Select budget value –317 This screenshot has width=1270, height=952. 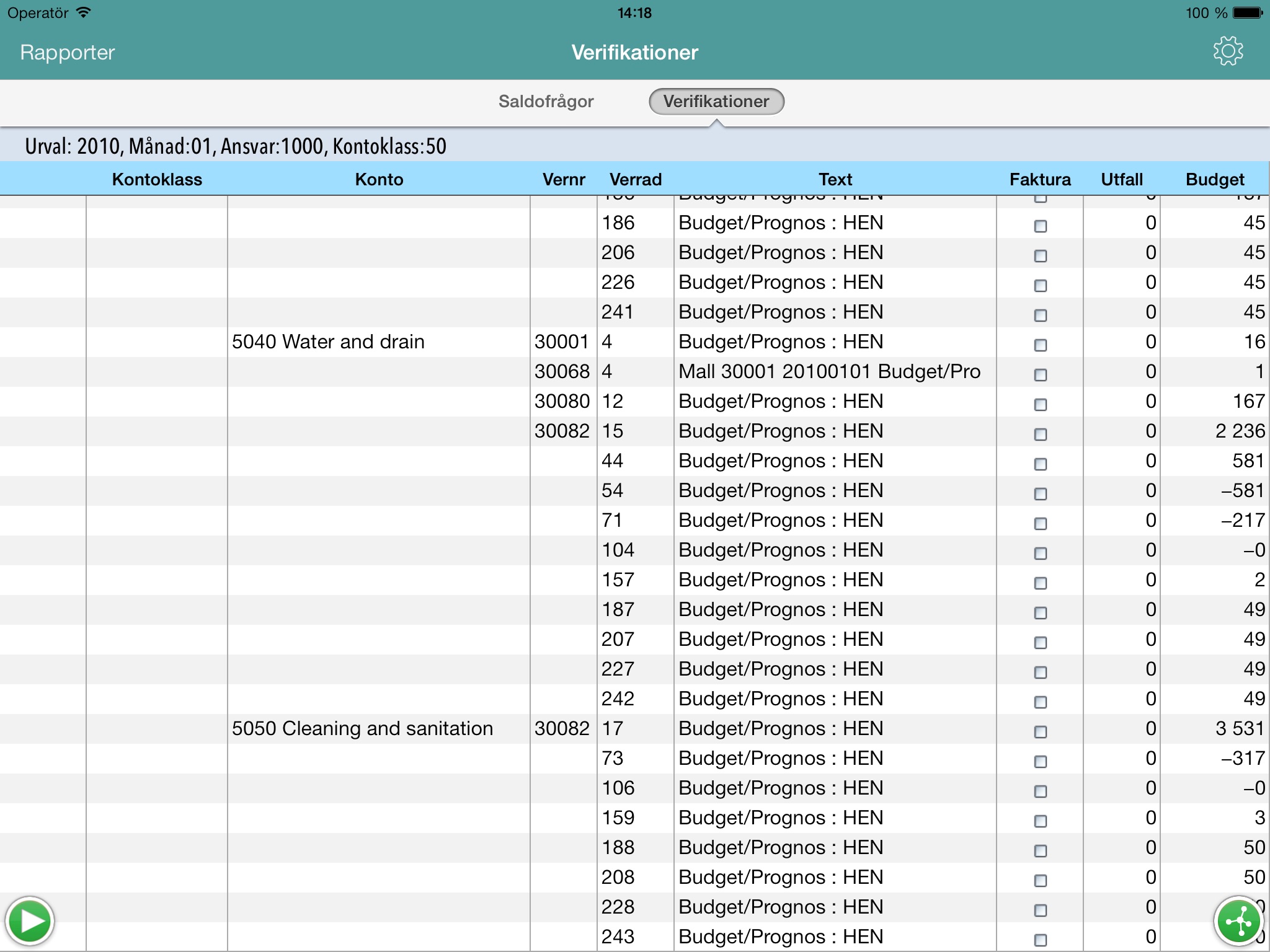[x=1243, y=758]
